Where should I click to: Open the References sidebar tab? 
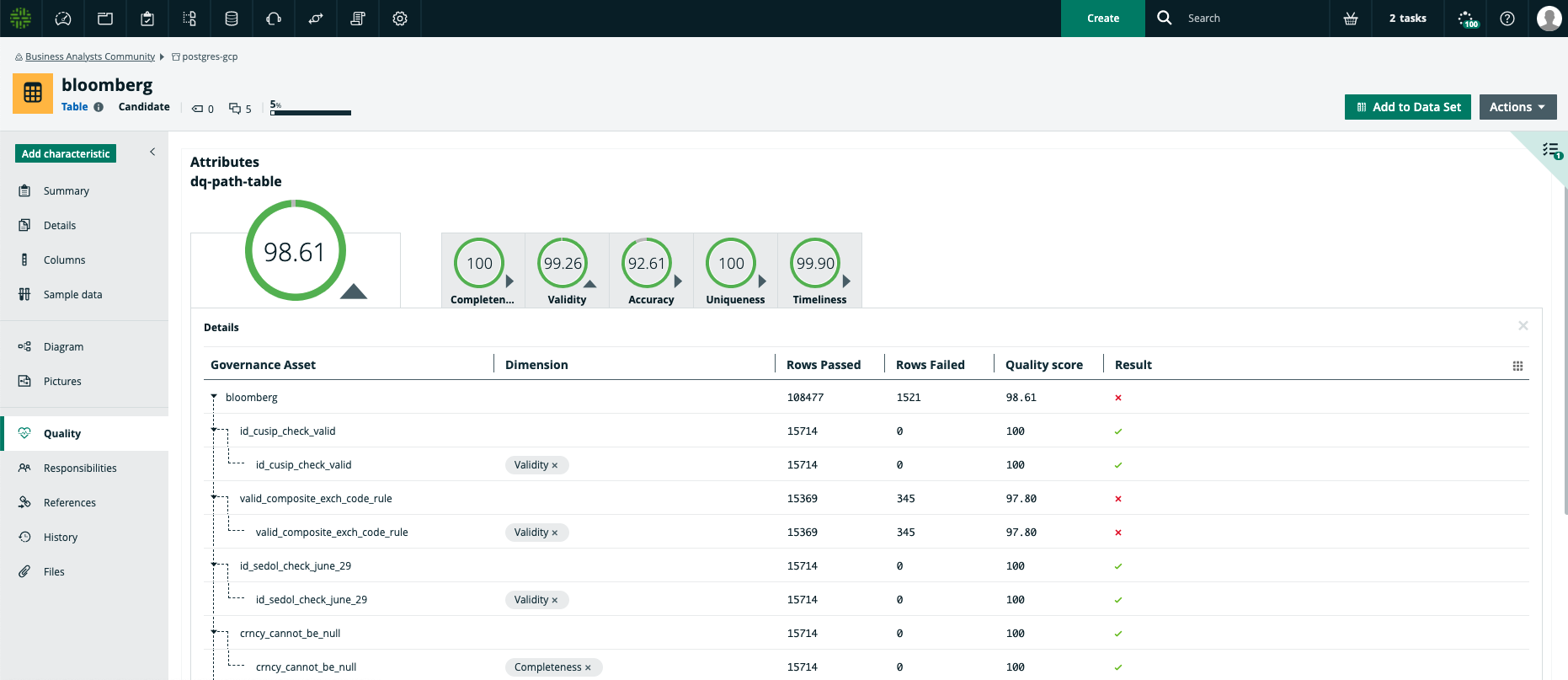coord(84,503)
